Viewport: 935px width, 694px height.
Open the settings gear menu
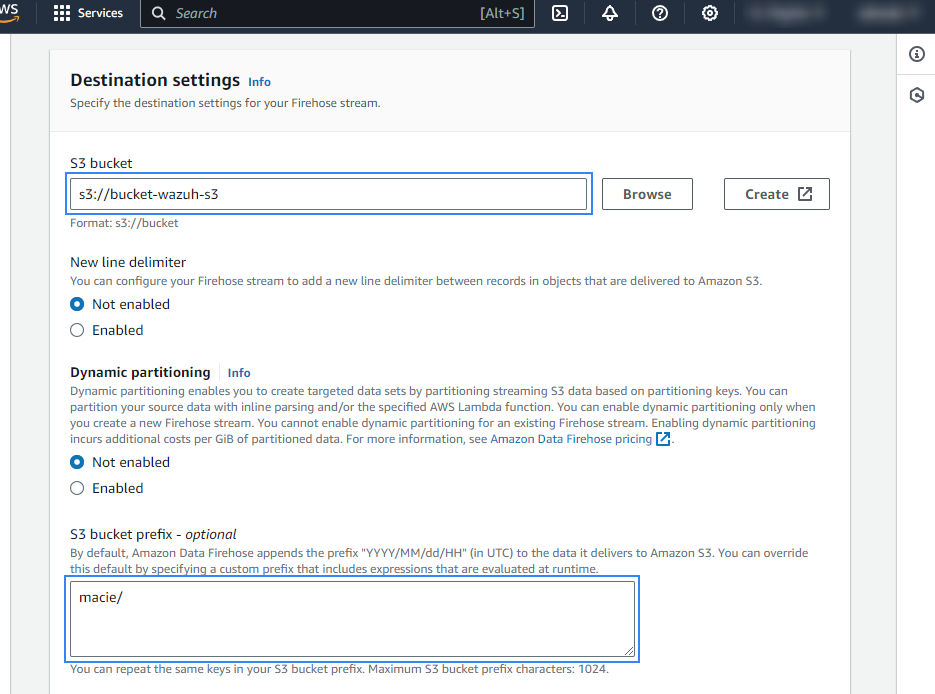[709, 14]
